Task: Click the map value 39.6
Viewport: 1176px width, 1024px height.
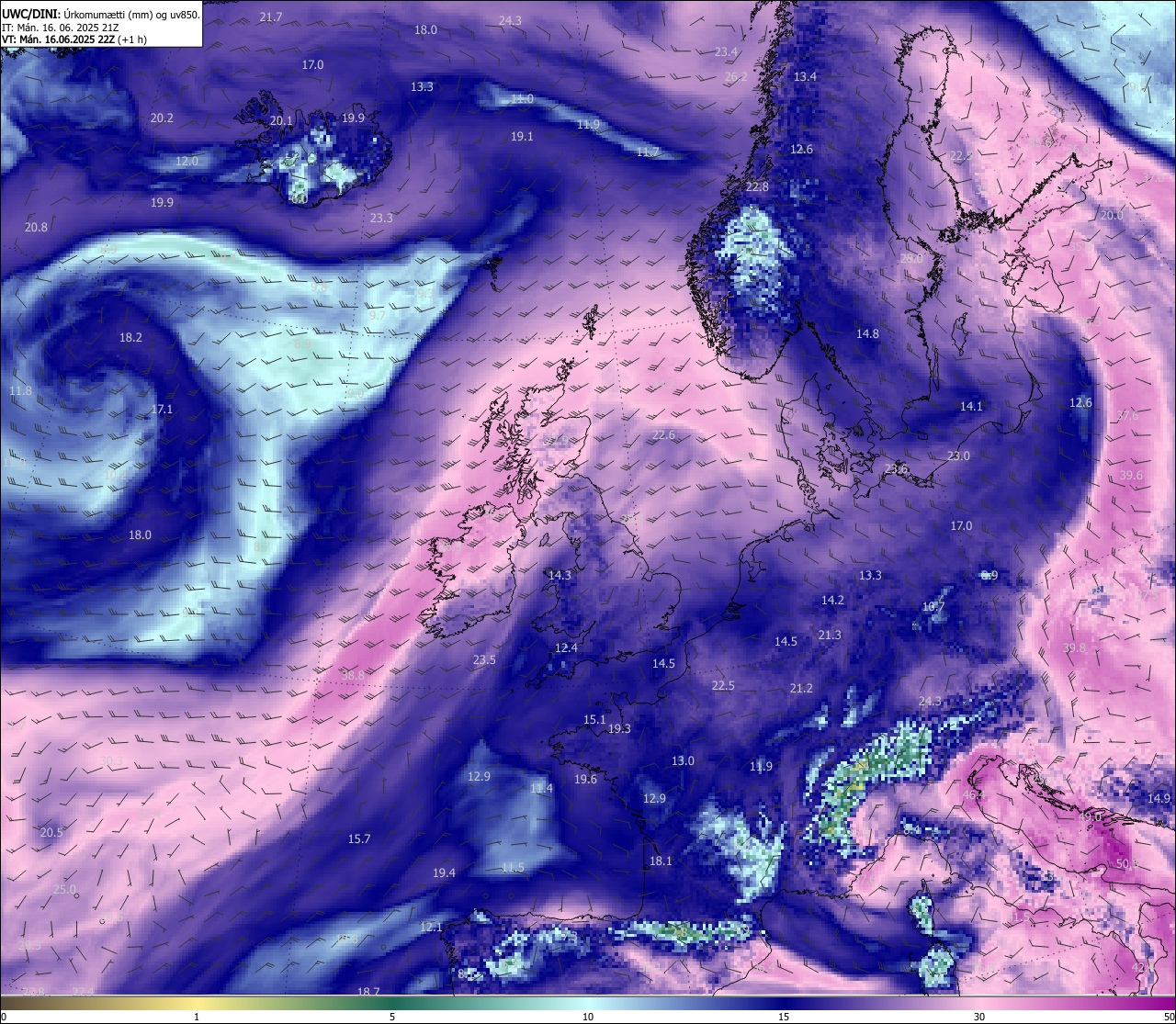Action: tap(1131, 475)
